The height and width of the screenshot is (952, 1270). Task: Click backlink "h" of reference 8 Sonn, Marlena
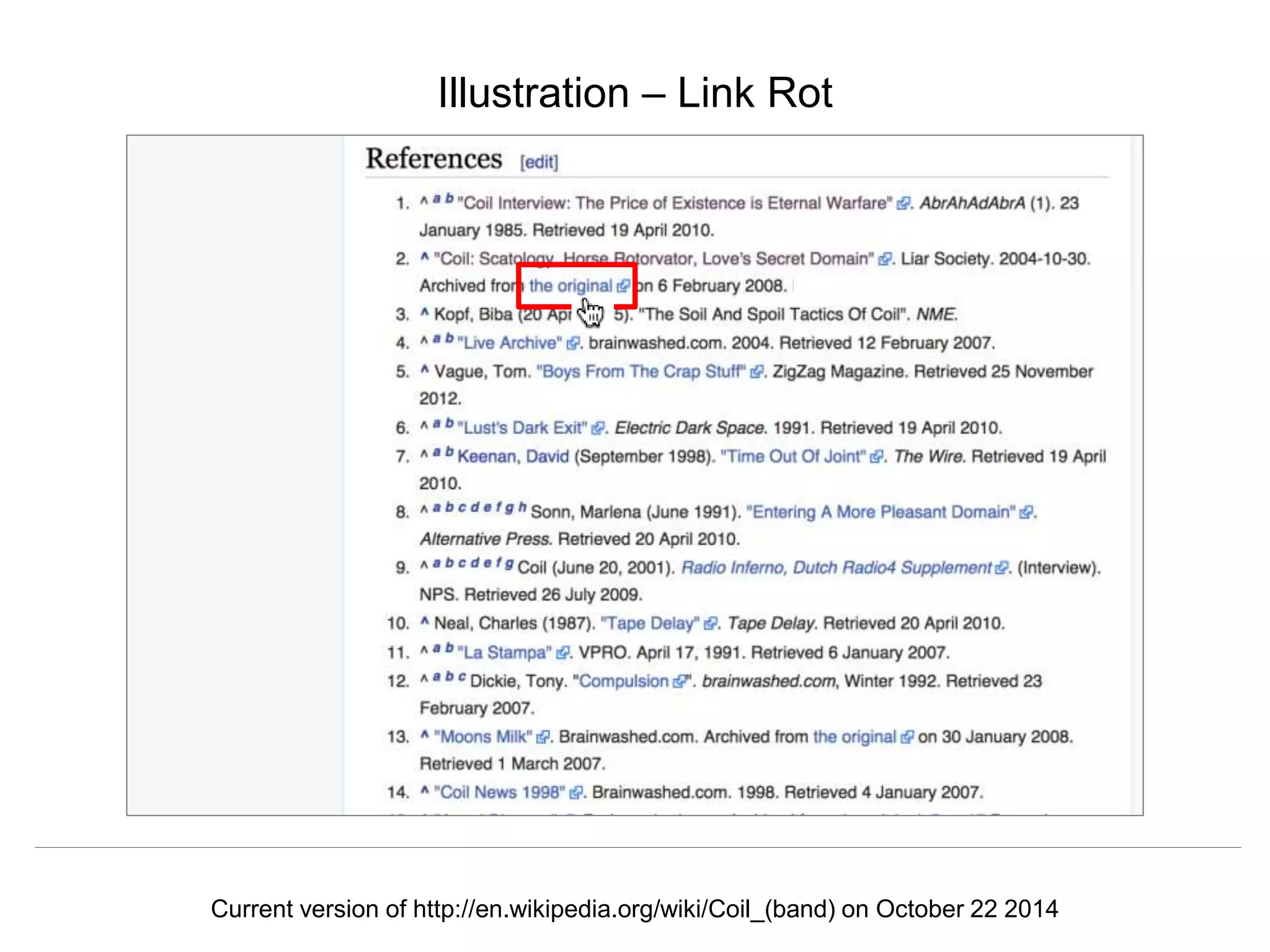tap(522, 508)
